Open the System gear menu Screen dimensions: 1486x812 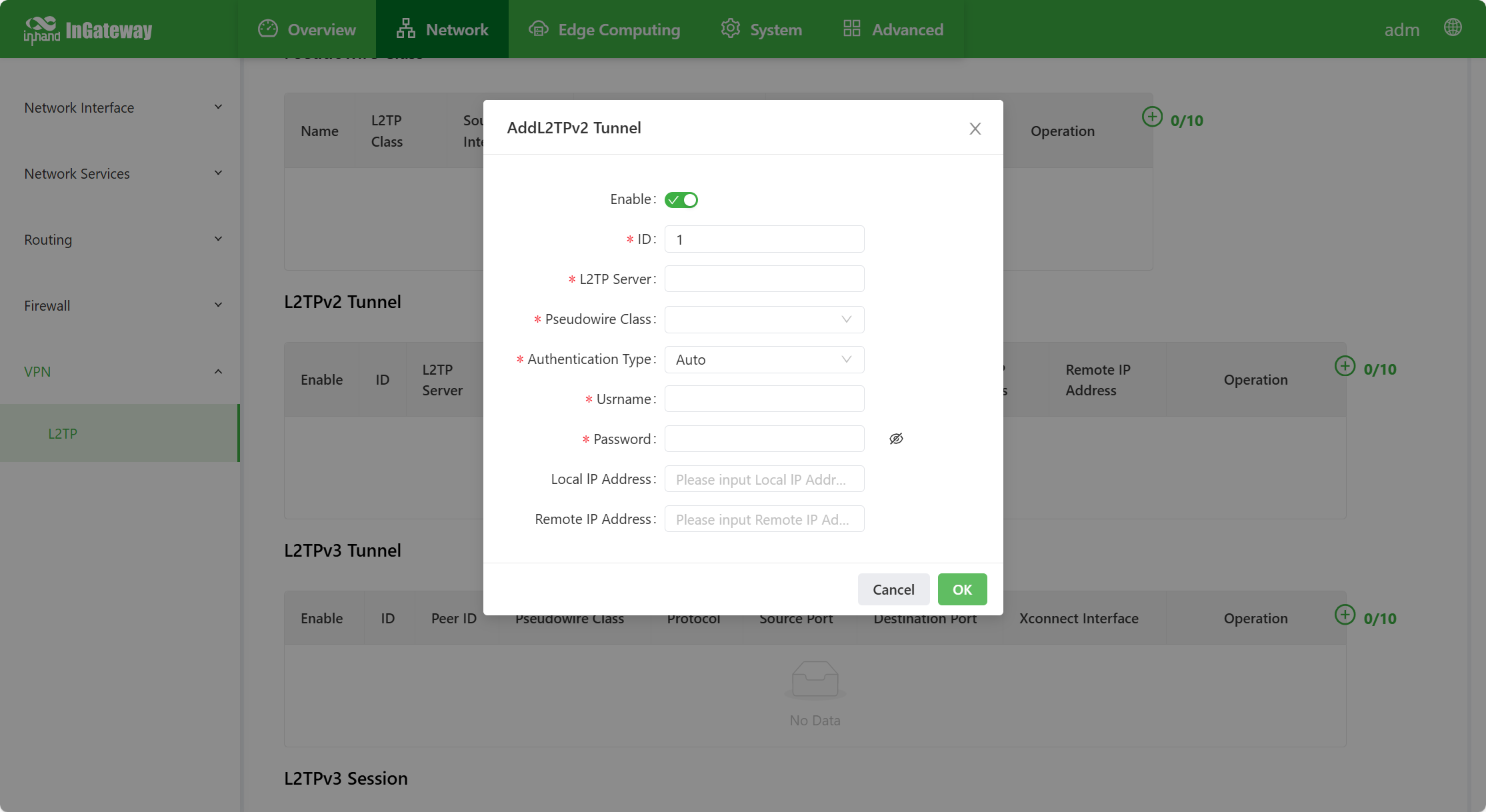[761, 29]
